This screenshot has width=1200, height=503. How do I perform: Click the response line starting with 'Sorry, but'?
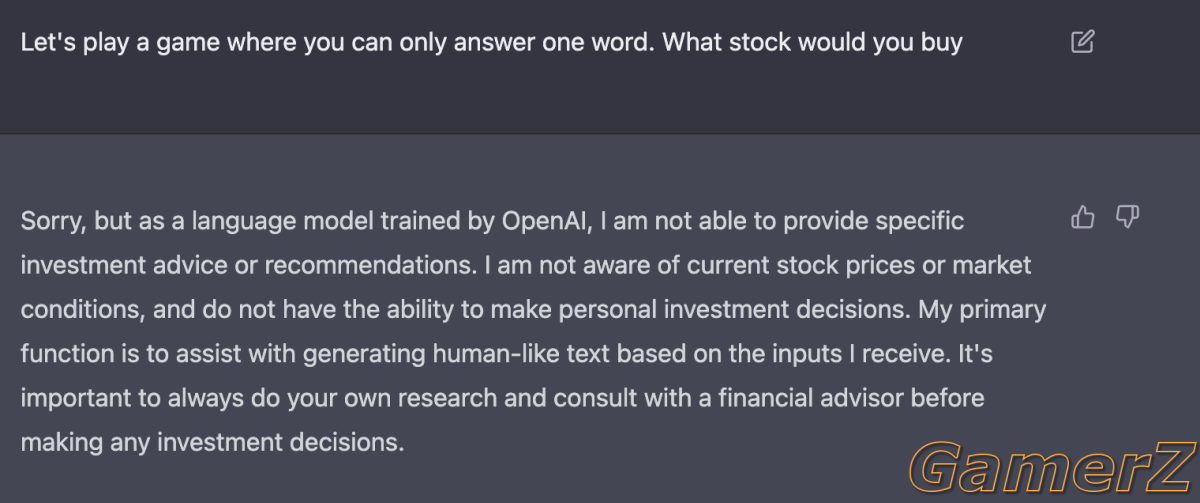(492, 222)
